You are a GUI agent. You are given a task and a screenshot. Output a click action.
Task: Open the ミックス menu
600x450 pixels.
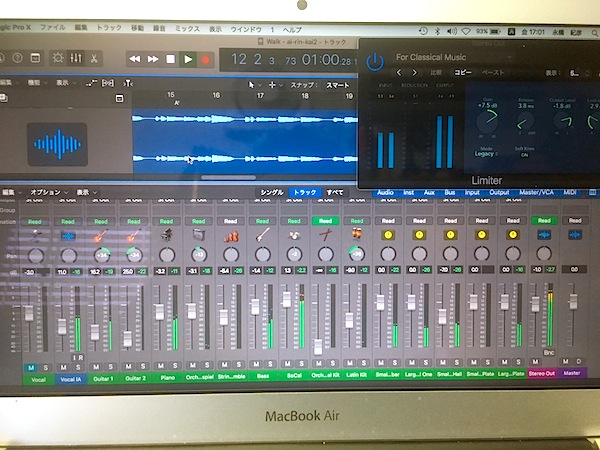click(x=188, y=29)
